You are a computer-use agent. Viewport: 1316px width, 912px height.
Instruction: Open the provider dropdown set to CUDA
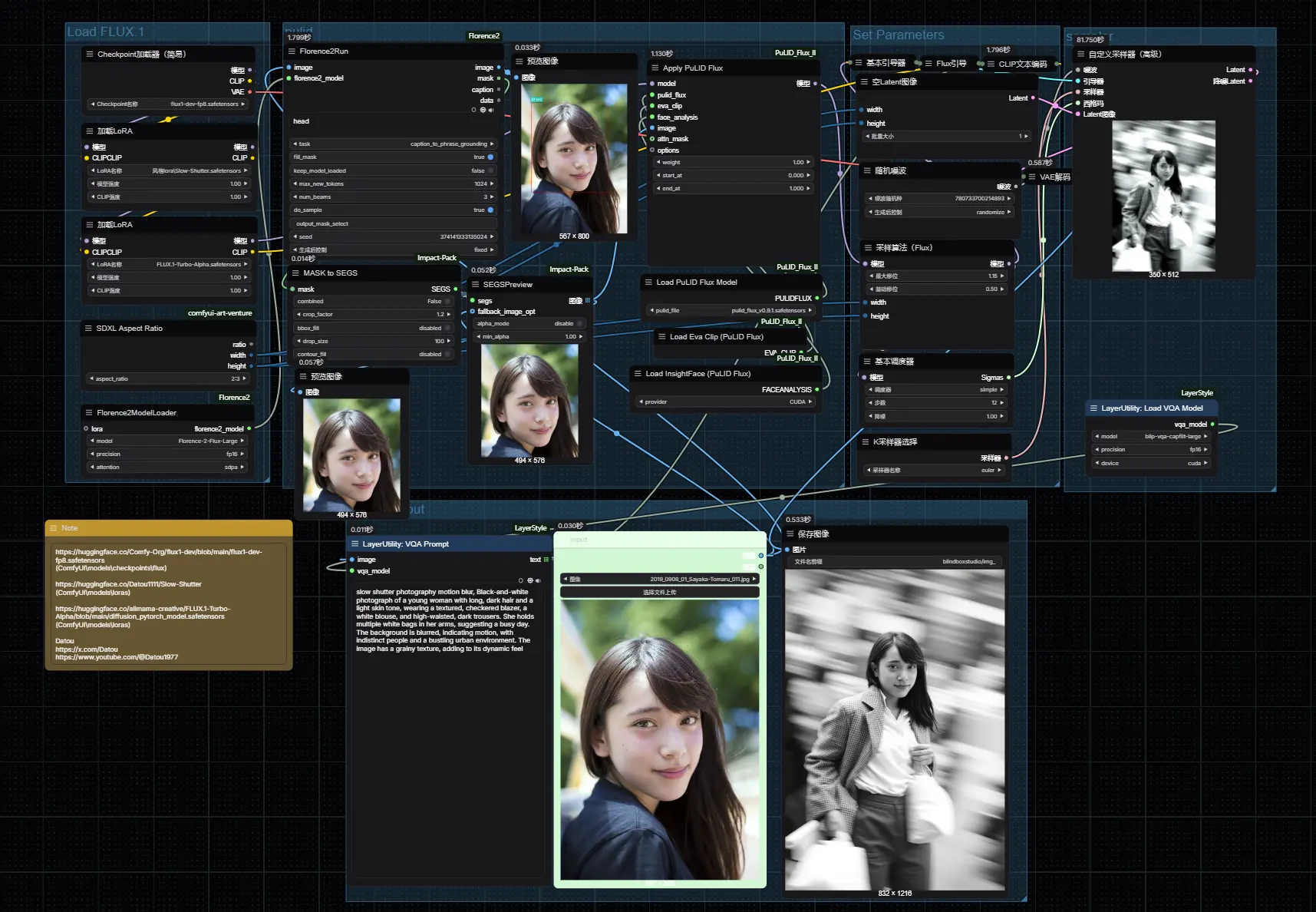(x=726, y=402)
